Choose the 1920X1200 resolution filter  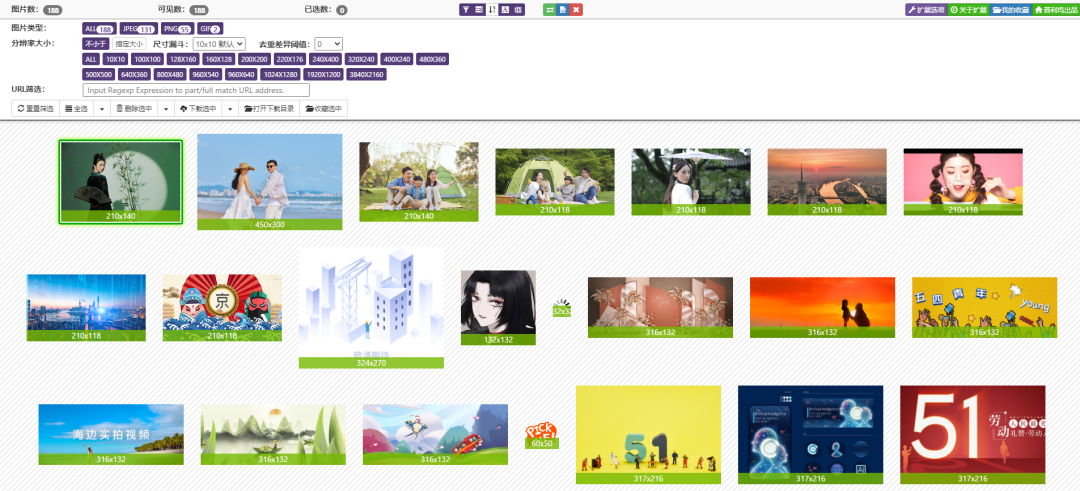(324, 74)
